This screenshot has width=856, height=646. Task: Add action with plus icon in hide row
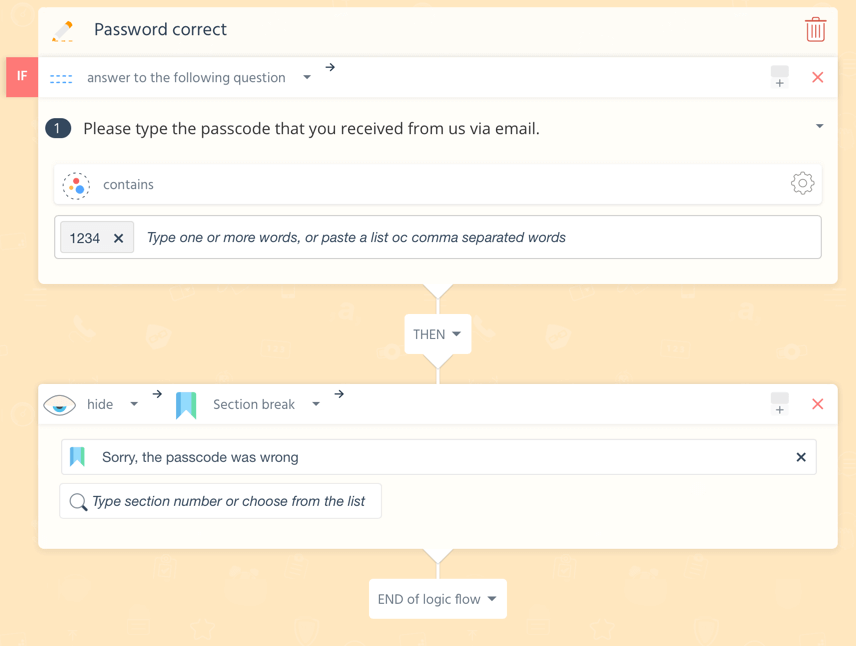tap(780, 404)
